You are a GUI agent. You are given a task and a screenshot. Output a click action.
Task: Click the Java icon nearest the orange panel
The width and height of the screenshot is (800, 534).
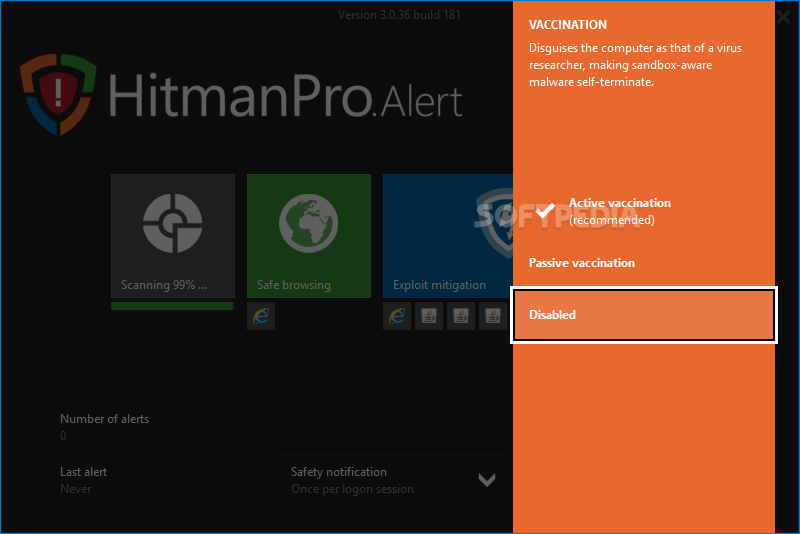pos(493,316)
